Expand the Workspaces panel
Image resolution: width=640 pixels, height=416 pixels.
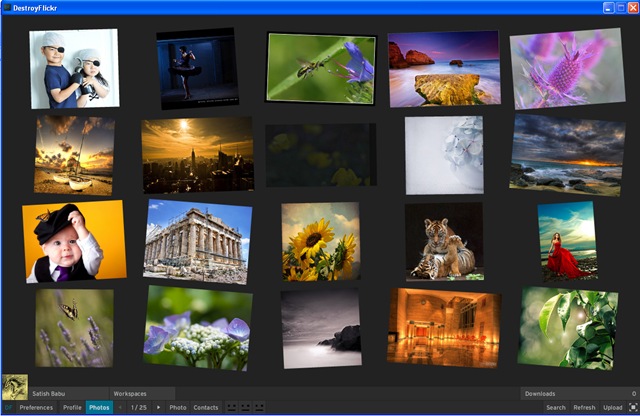(x=142, y=394)
